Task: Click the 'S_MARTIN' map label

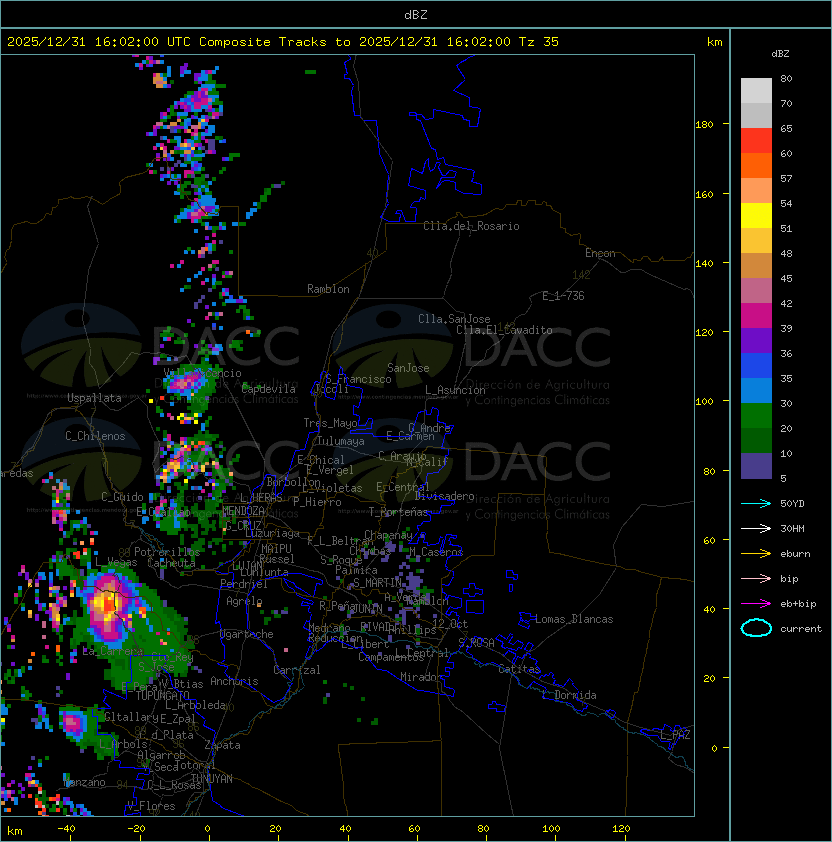Action: click(377, 583)
